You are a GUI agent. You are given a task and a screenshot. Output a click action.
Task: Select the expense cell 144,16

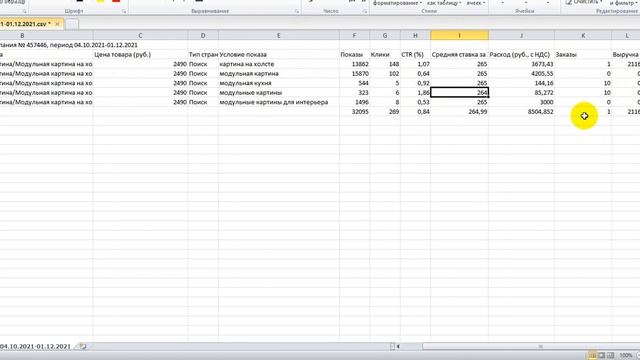(521, 83)
